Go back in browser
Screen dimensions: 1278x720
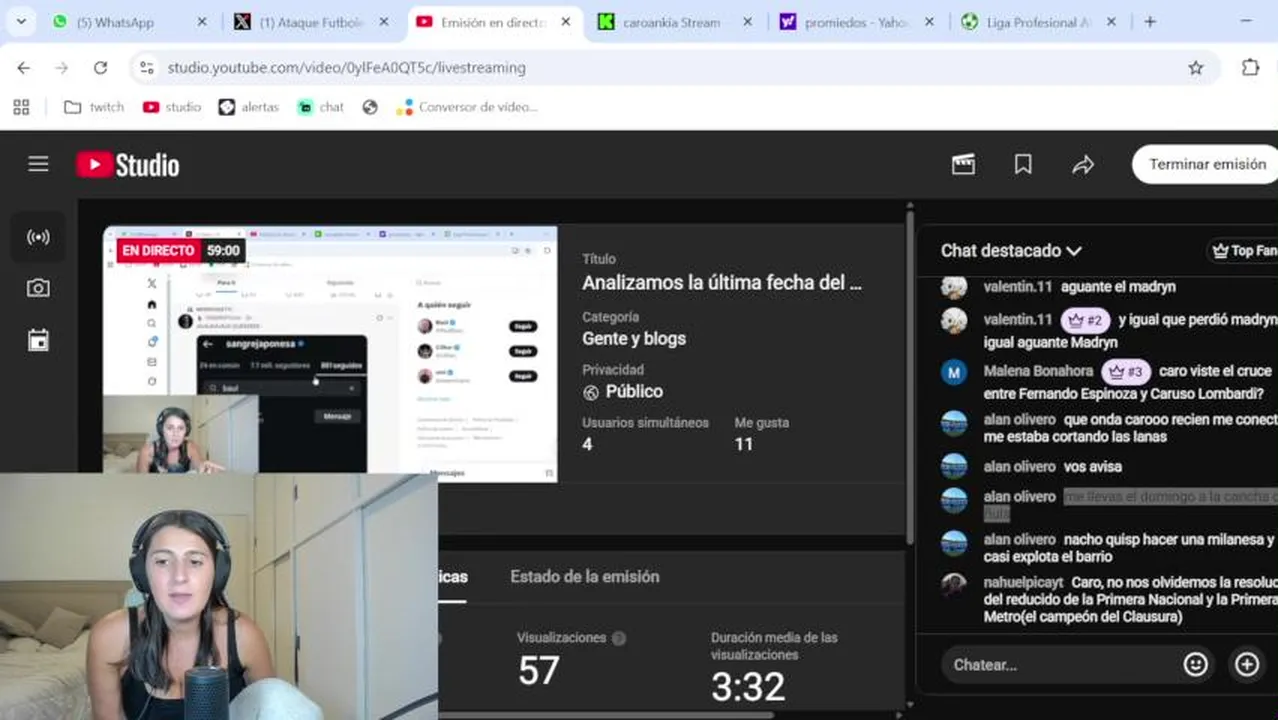pyautogui.click(x=24, y=68)
